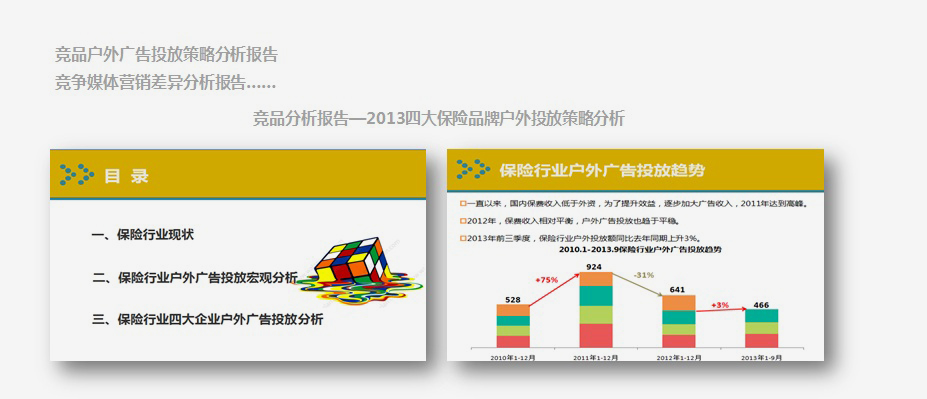Click the -31% decline label
Image resolution: width=927 pixels, height=399 pixels.
[x=643, y=275]
